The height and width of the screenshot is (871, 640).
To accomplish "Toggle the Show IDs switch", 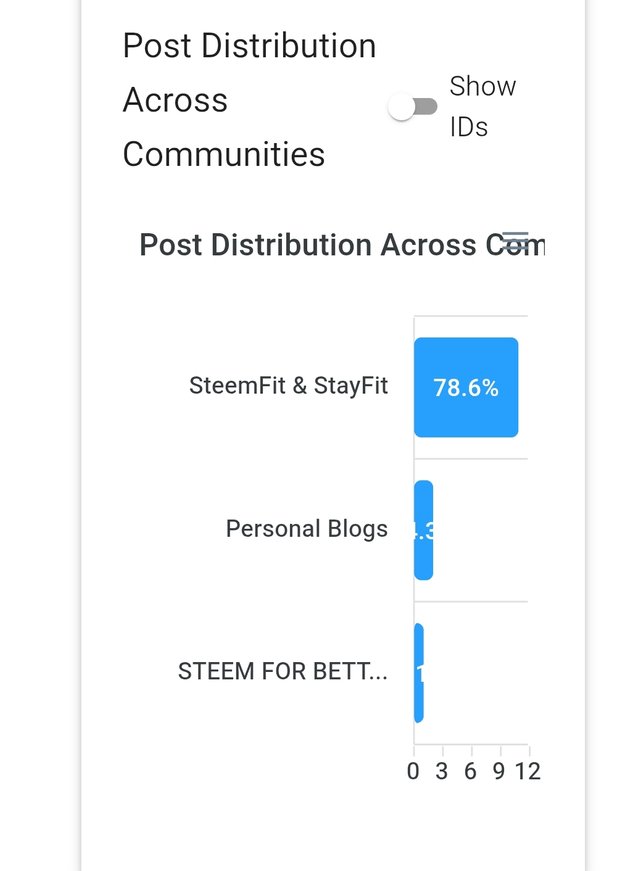I will (413, 107).
